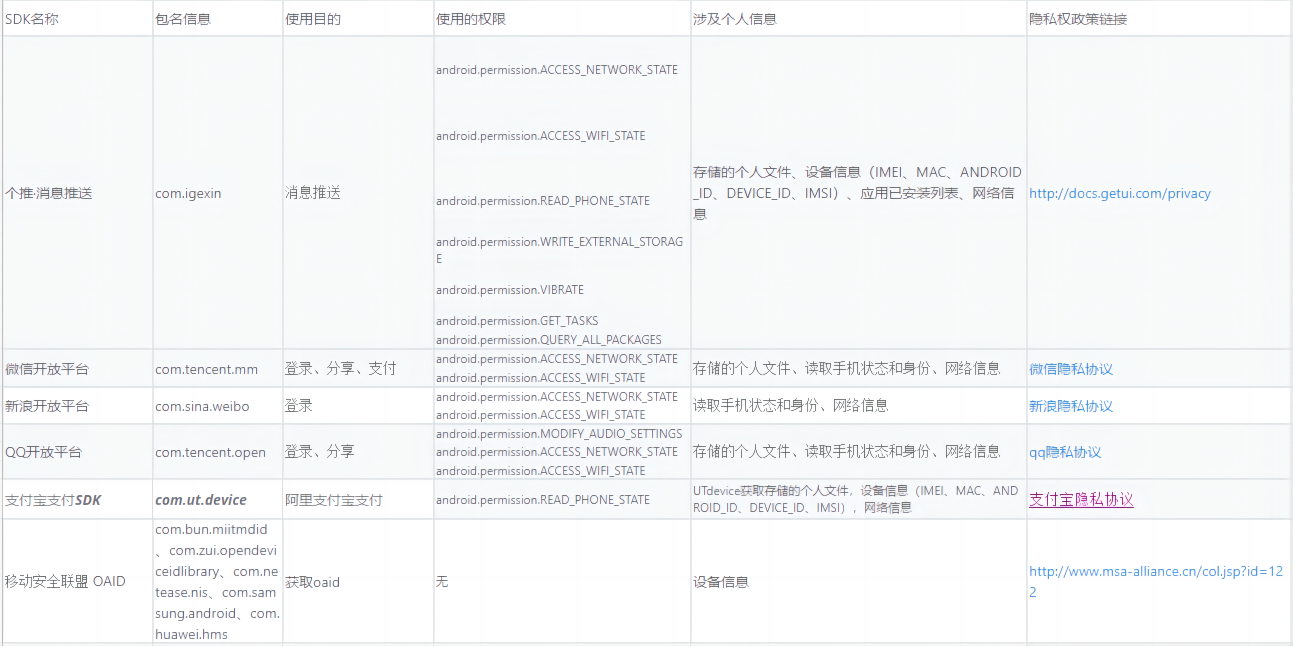Image resolution: width=1293 pixels, height=646 pixels.
Task: Click the android.permission.GET_TASKS text
Action: (517, 321)
